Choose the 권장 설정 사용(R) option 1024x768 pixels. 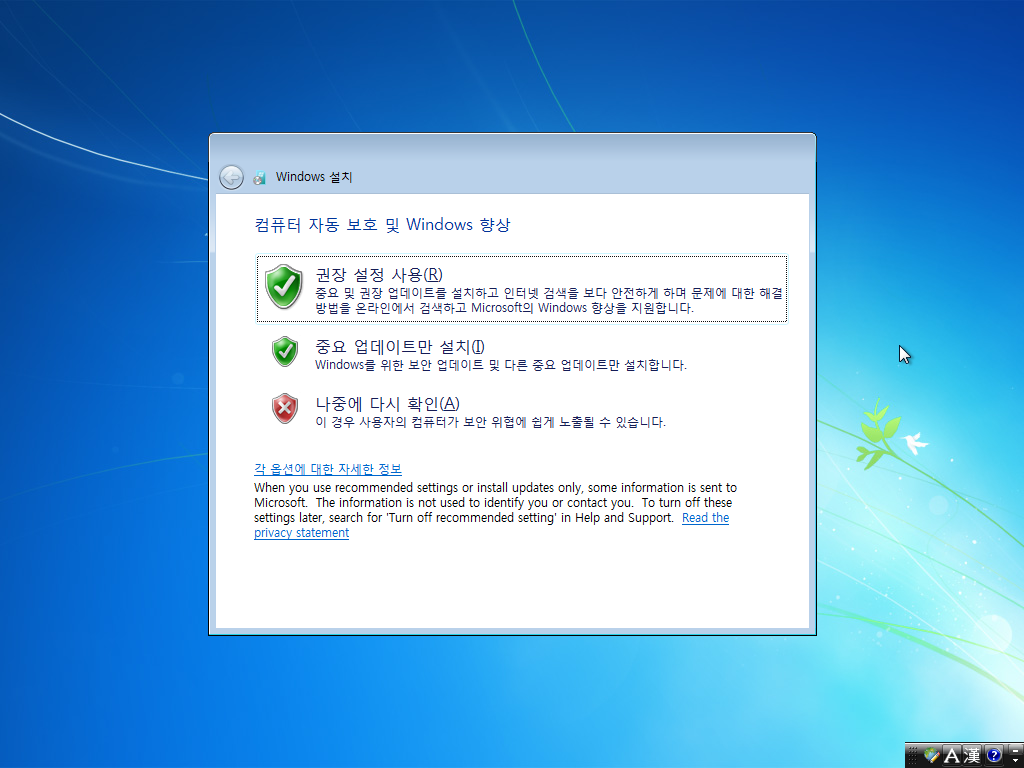[x=521, y=289]
